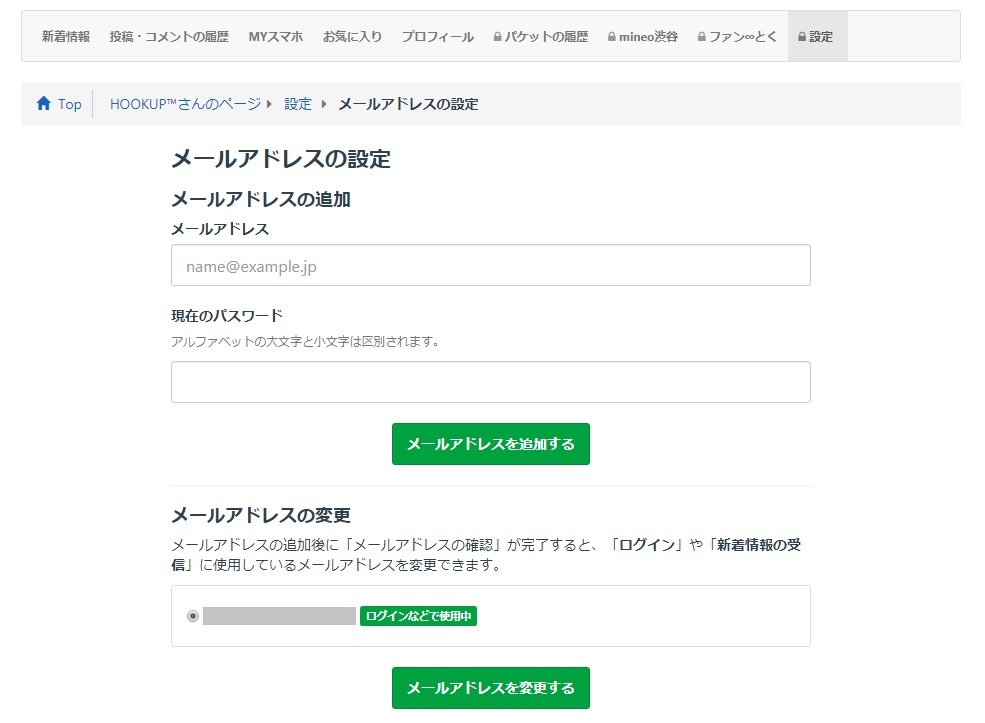Image resolution: width=985 pixels, height=723 pixels.
Task: Click the home icon beside Top
Action: (43, 104)
